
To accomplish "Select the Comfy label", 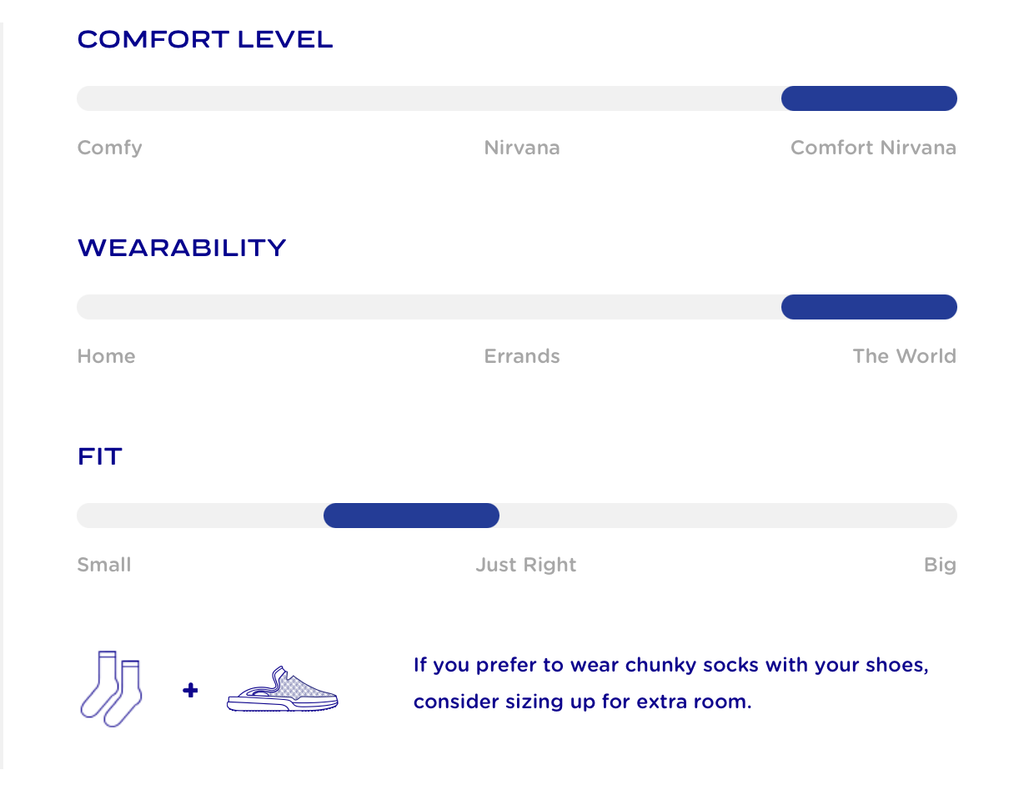I will click(x=110, y=148).
